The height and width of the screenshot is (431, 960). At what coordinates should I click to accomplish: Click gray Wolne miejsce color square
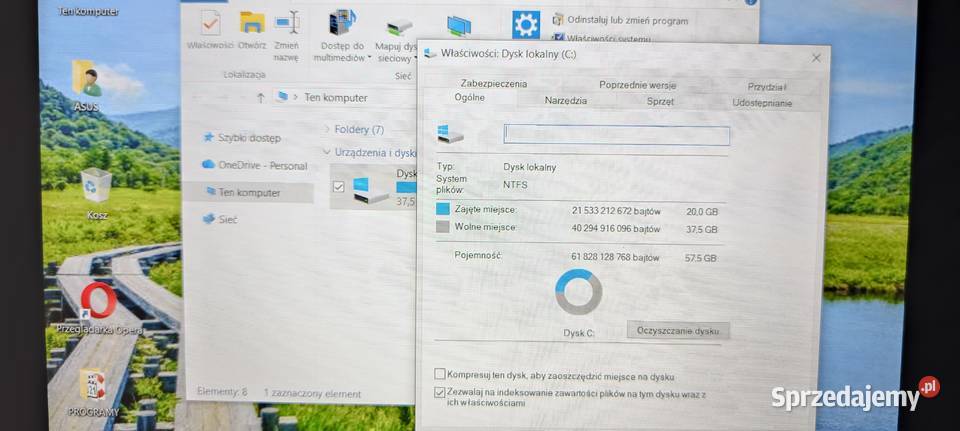443,227
